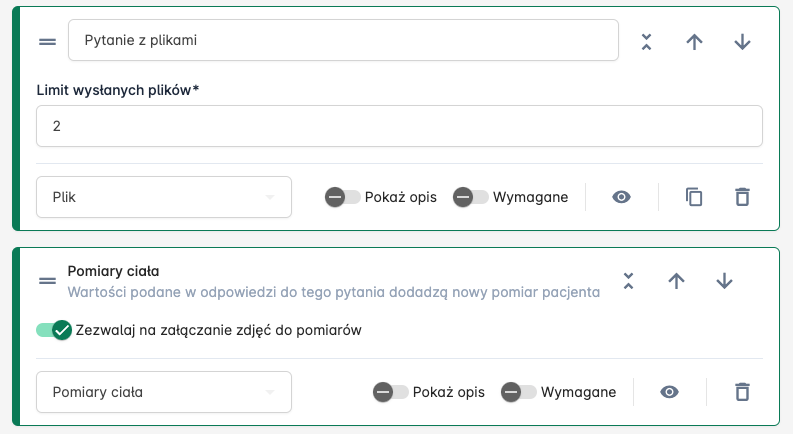Viewport: 793px width, 434px height.
Task: Preview Pomiary ciała question with eye icon
Action: (x=670, y=392)
